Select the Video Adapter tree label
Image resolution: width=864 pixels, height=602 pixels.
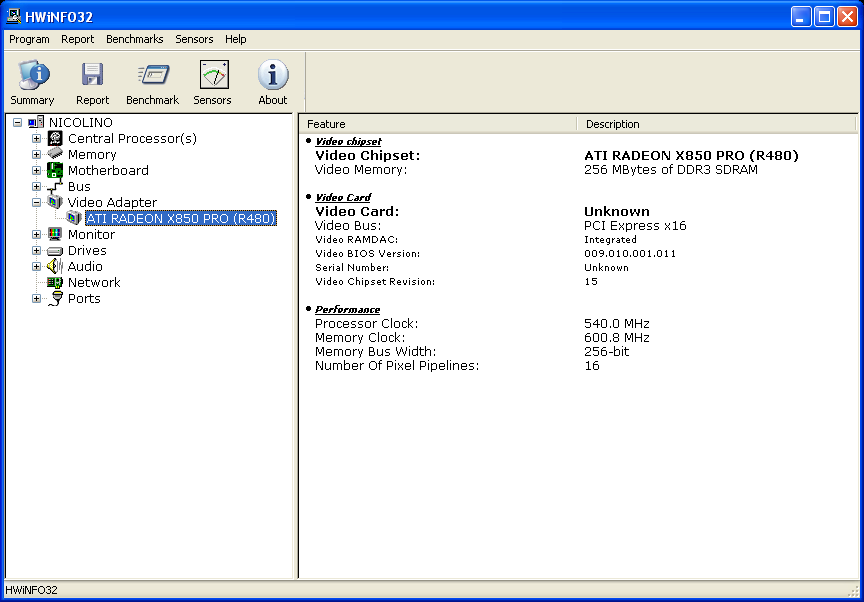[x=112, y=202]
